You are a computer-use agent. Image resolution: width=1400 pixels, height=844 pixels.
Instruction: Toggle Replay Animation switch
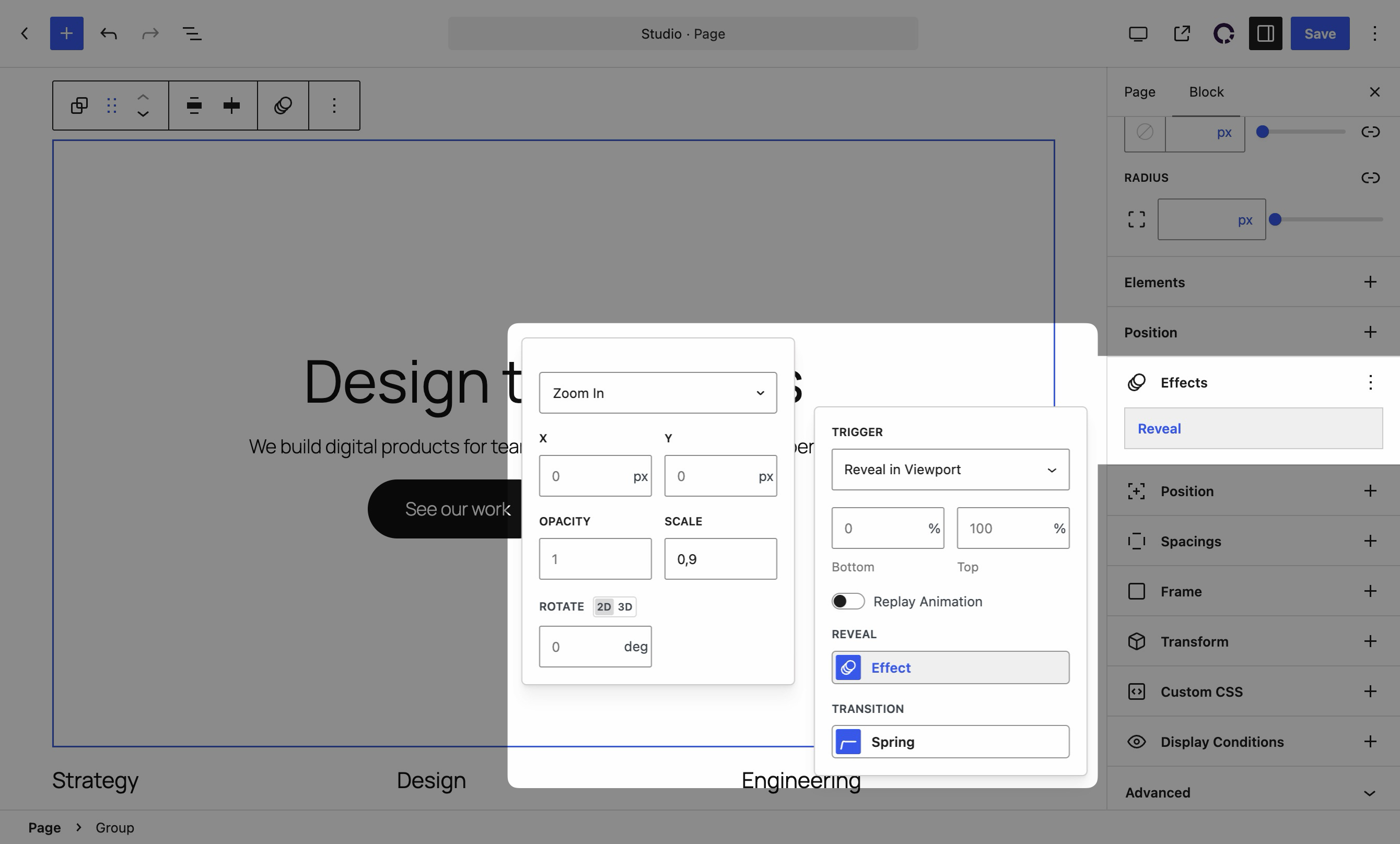pyautogui.click(x=848, y=601)
